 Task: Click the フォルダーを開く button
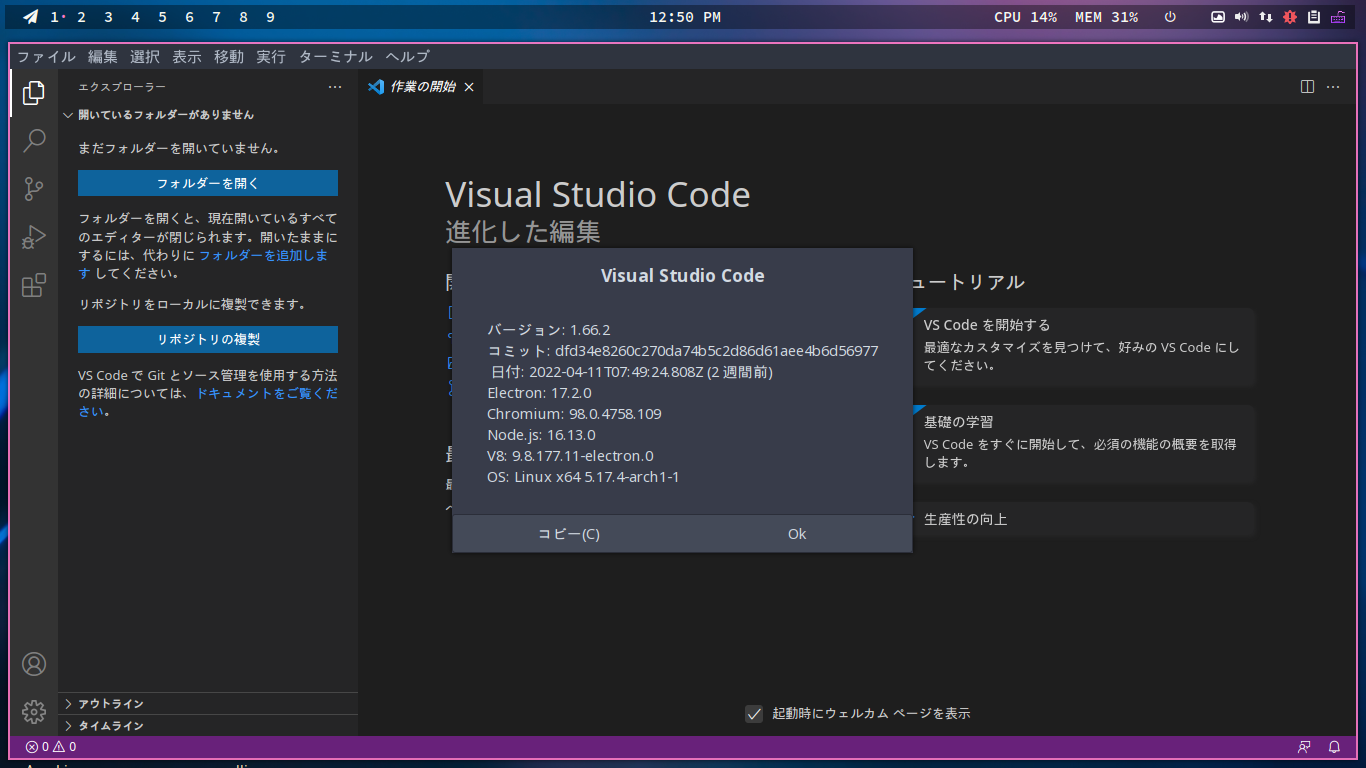pyautogui.click(x=208, y=183)
